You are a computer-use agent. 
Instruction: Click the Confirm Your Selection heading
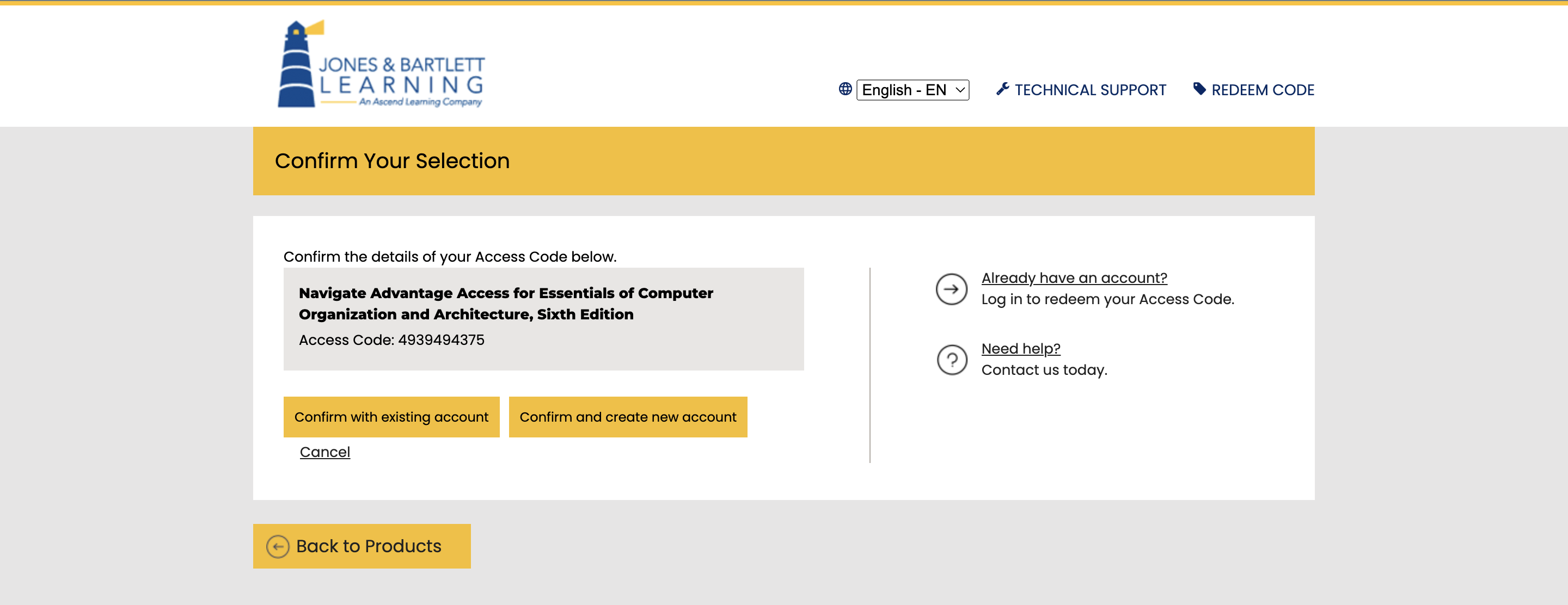click(x=392, y=161)
